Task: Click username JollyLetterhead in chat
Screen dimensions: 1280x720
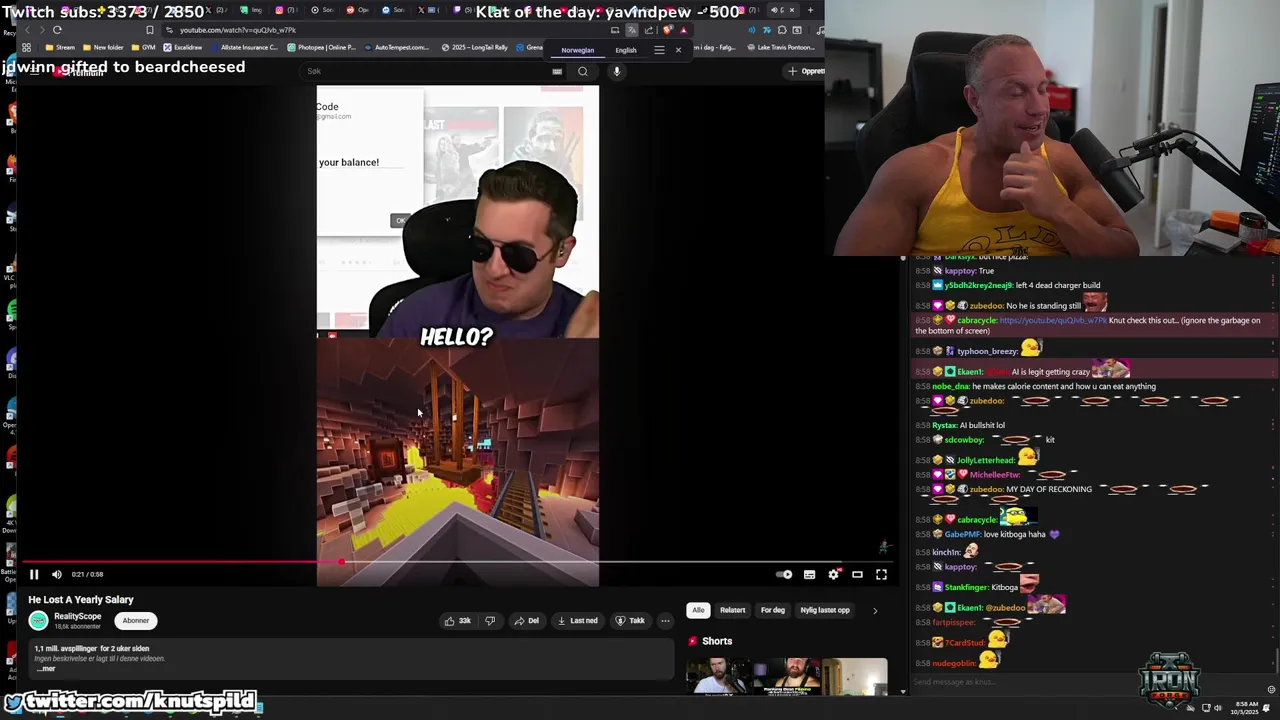Action: click(x=986, y=460)
